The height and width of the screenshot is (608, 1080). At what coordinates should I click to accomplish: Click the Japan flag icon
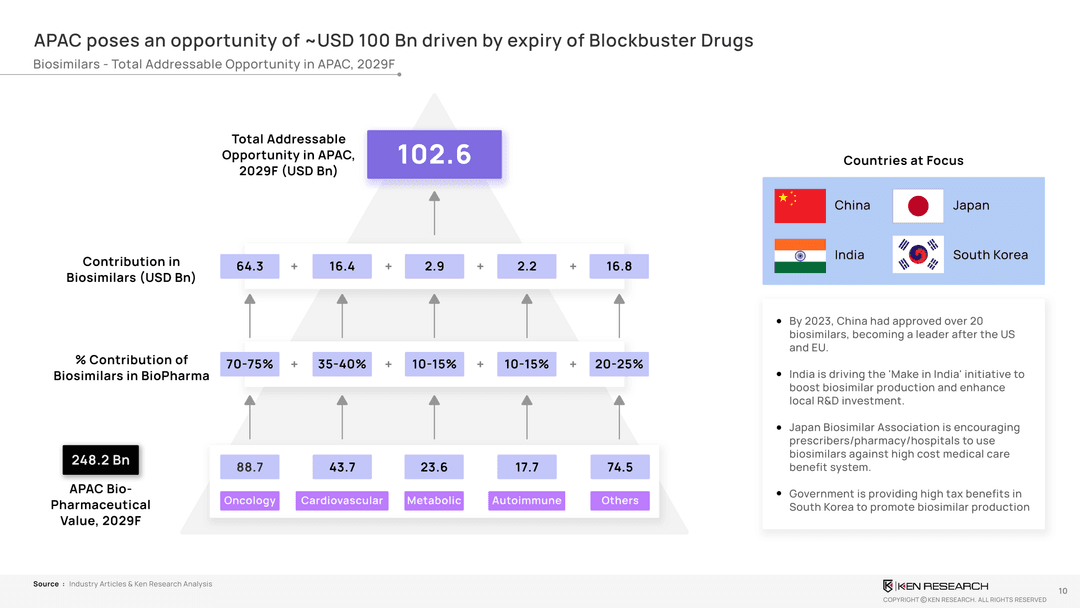click(917, 205)
